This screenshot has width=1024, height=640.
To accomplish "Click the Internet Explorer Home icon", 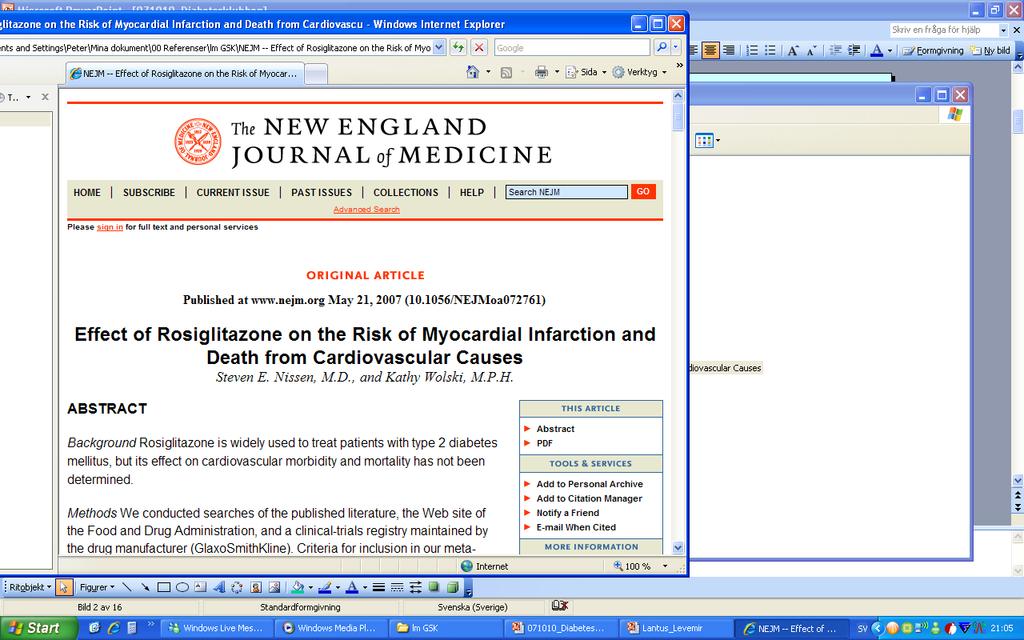I will click(x=473, y=72).
